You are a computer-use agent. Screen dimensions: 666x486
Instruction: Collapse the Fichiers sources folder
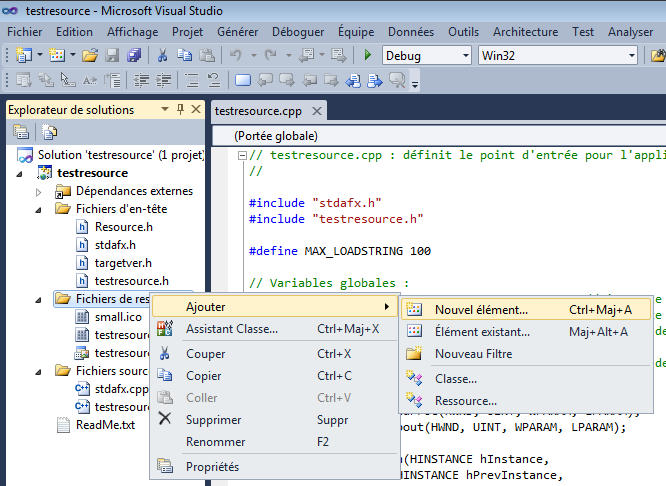[39, 372]
